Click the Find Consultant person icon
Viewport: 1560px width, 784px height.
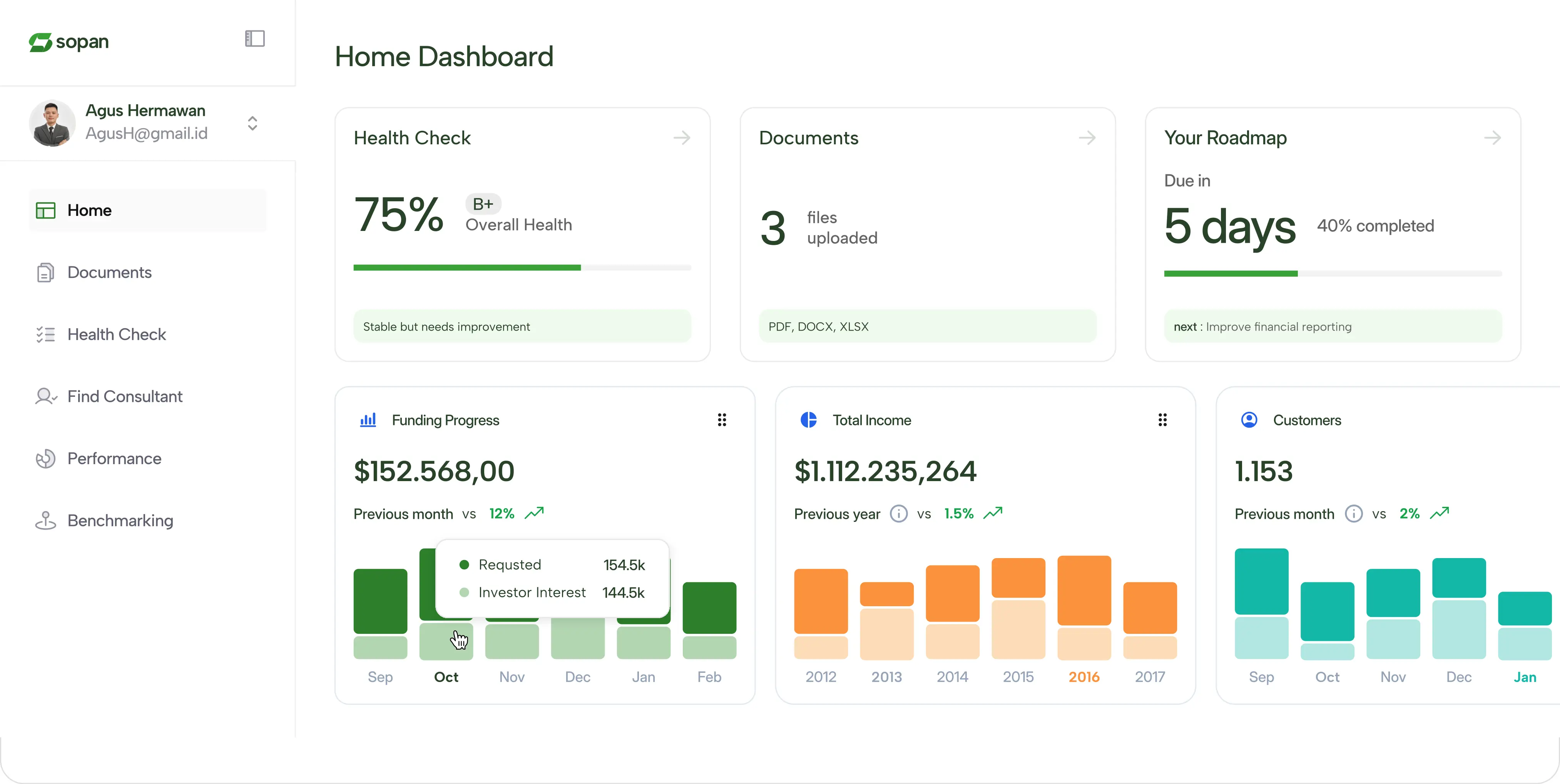[x=46, y=396]
